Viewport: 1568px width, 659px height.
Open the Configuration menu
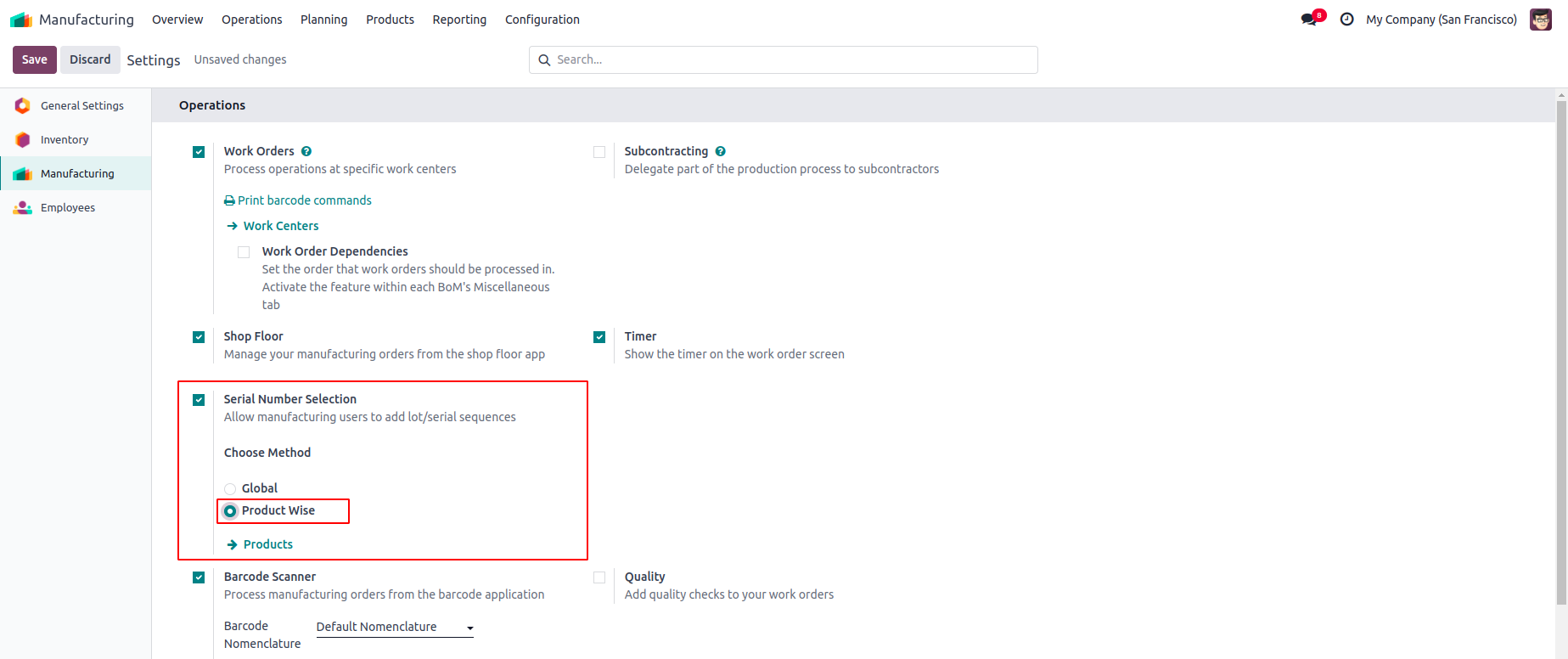(x=542, y=20)
